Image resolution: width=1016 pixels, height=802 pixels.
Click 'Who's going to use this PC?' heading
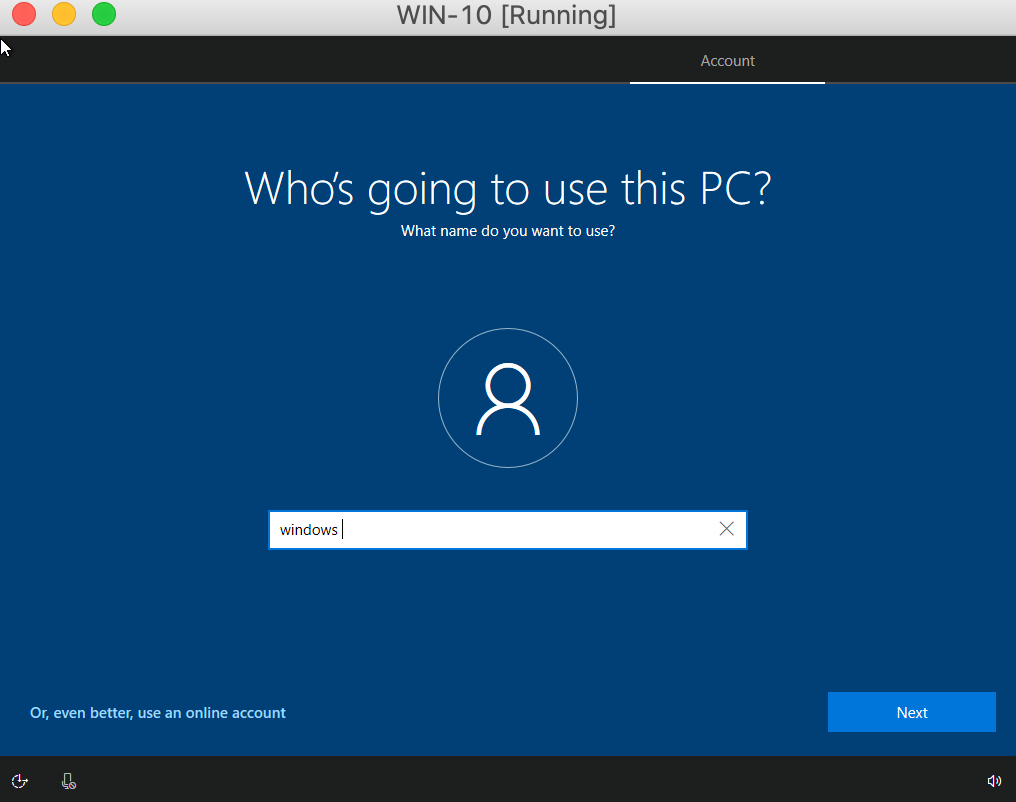(508, 189)
